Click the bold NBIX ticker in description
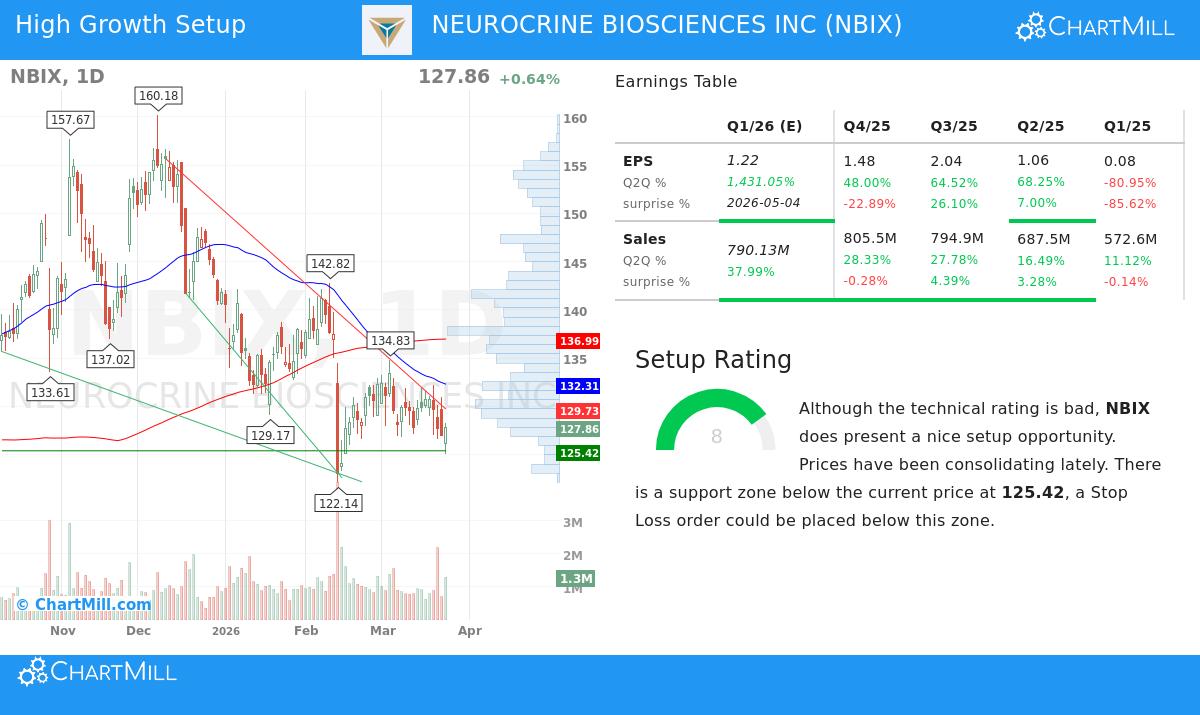Viewport: 1200px width, 715px height. pyautogui.click(x=1128, y=409)
